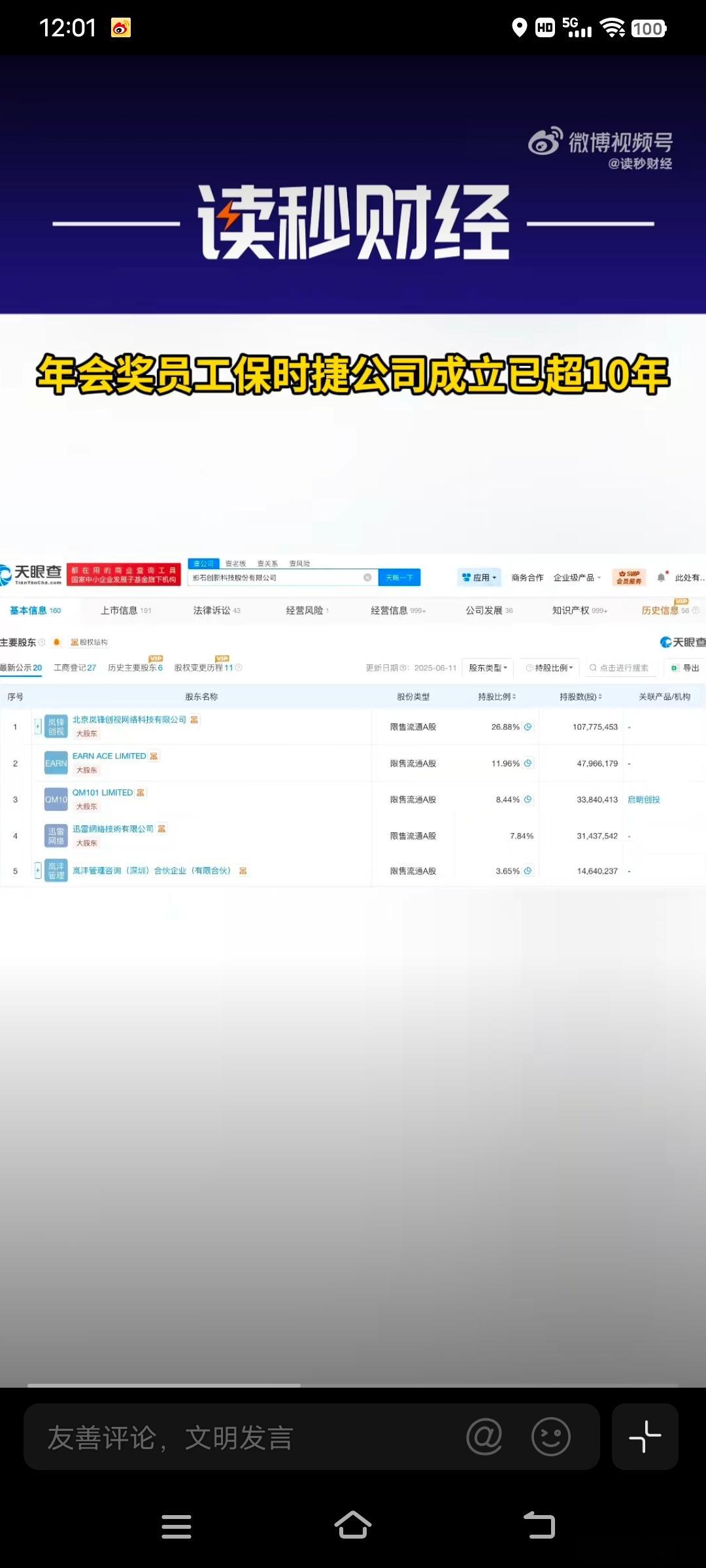Tap the 微博视频号 Weibo logo watermark
Image resolution: width=706 pixels, height=1568 pixels.
click(600, 141)
